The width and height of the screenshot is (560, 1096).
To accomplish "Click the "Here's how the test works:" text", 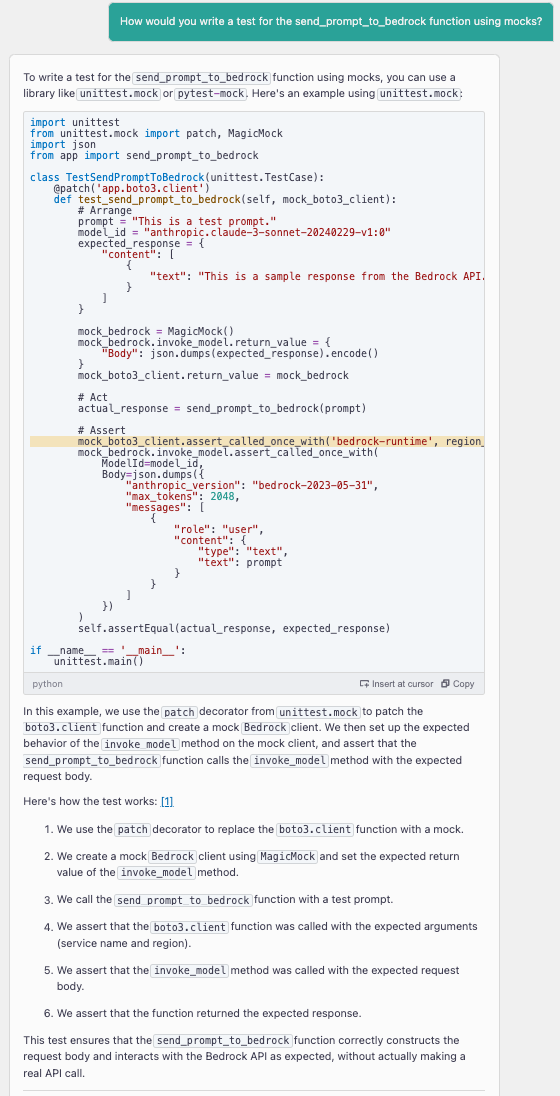I will click(x=90, y=801).
